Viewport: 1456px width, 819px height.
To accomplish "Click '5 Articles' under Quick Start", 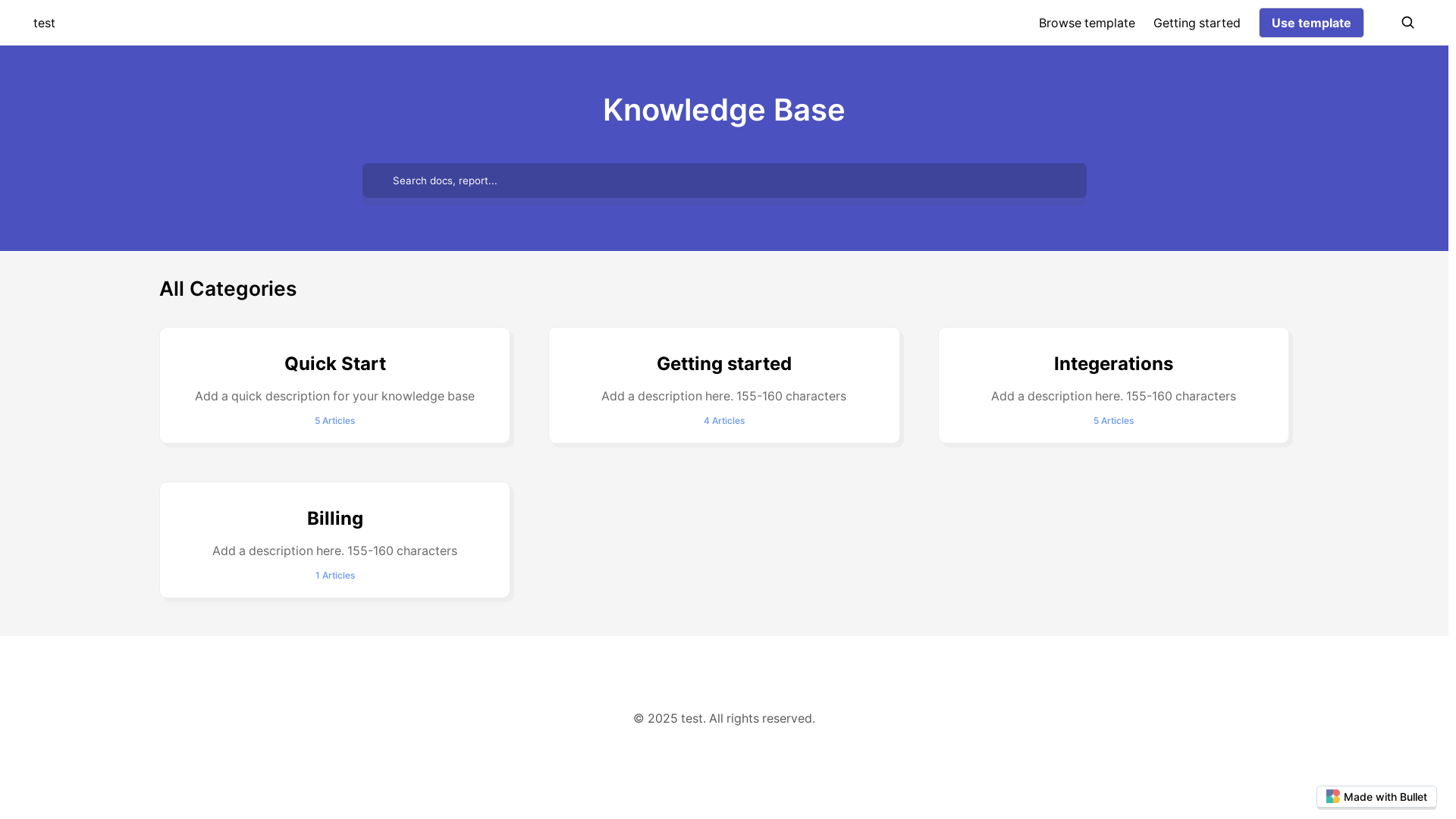I will [335, 421].
